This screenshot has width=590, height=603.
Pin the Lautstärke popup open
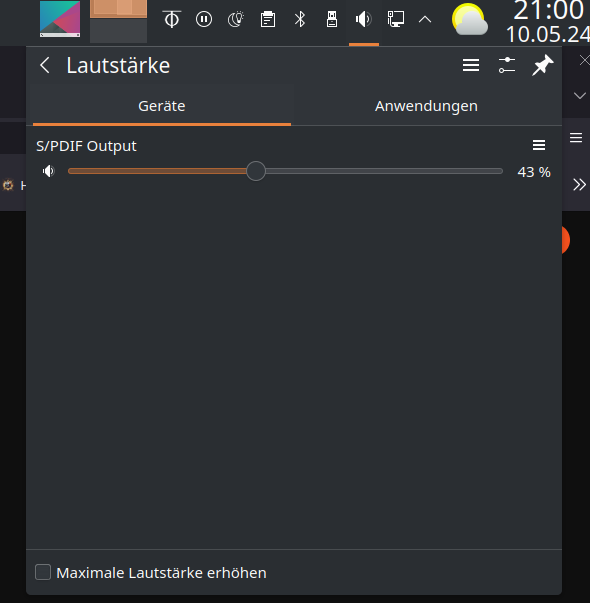click(542, 65)
